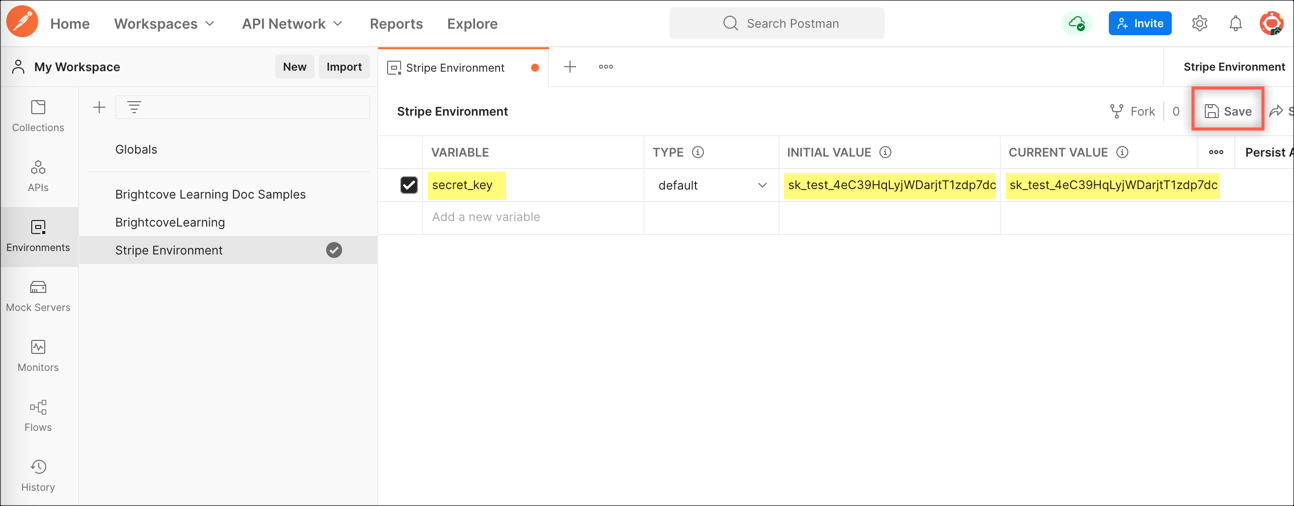Viewport: 1294px width, 506px height.
Task: Select the Globals item
Action: click(136, 149)
